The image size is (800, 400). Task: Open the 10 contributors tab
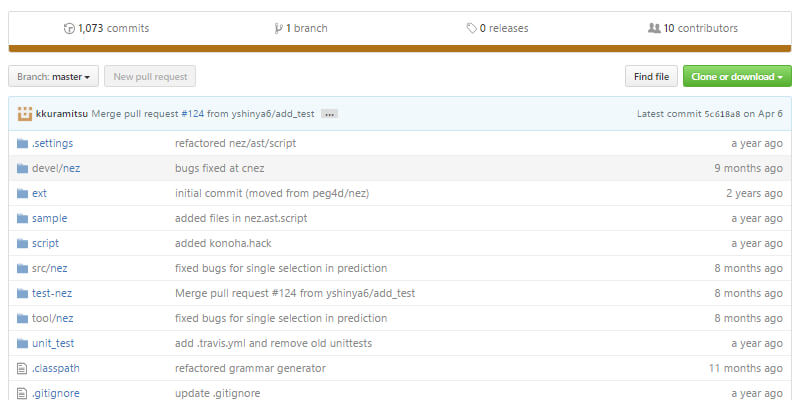[x=700, y=28]
